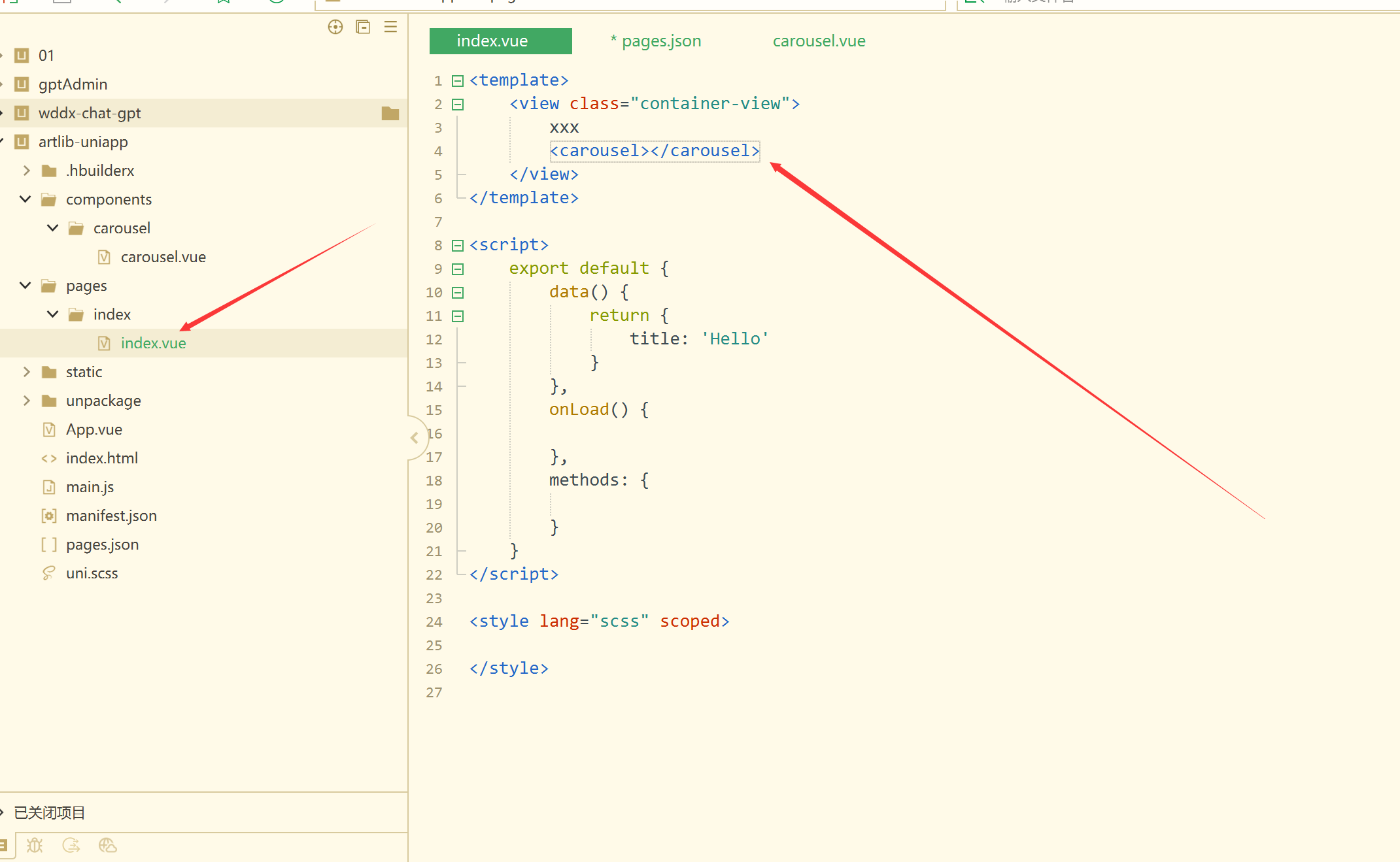Open the 已关闭项目 closed projects section
The image size is (1400, 862).
click(50, 812)
